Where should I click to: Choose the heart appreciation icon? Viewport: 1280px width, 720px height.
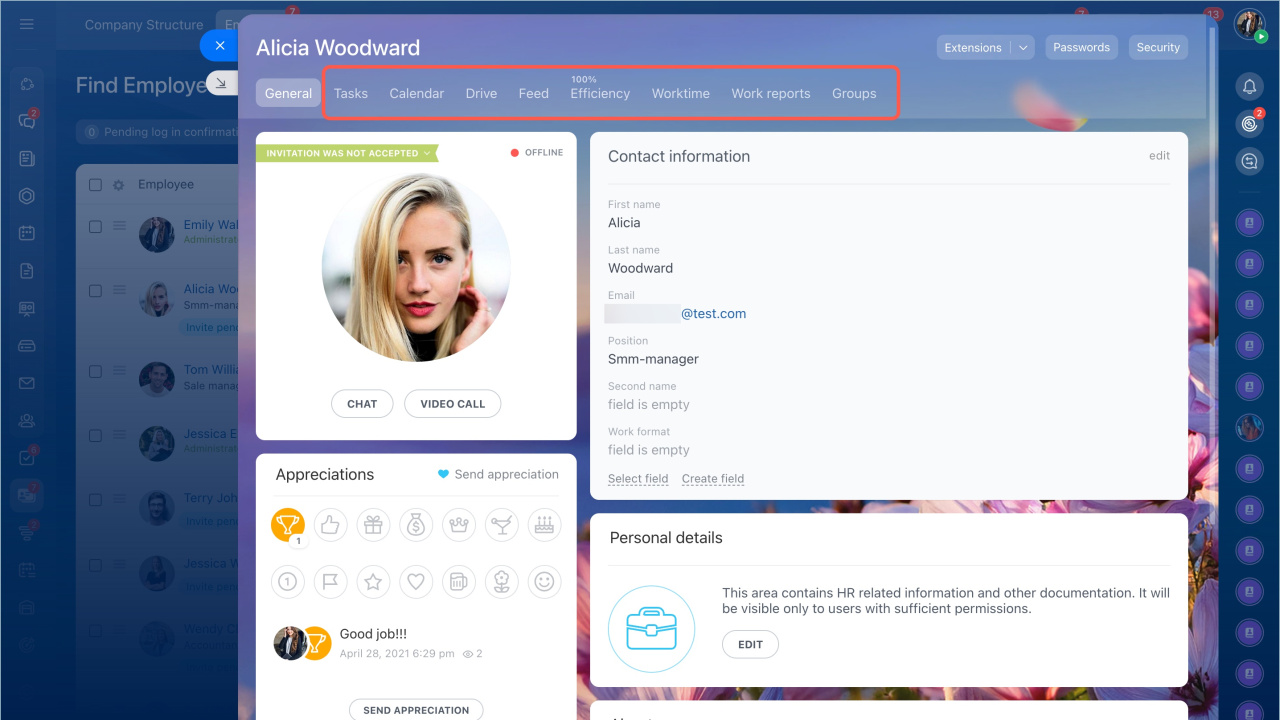tap(416, 581)
